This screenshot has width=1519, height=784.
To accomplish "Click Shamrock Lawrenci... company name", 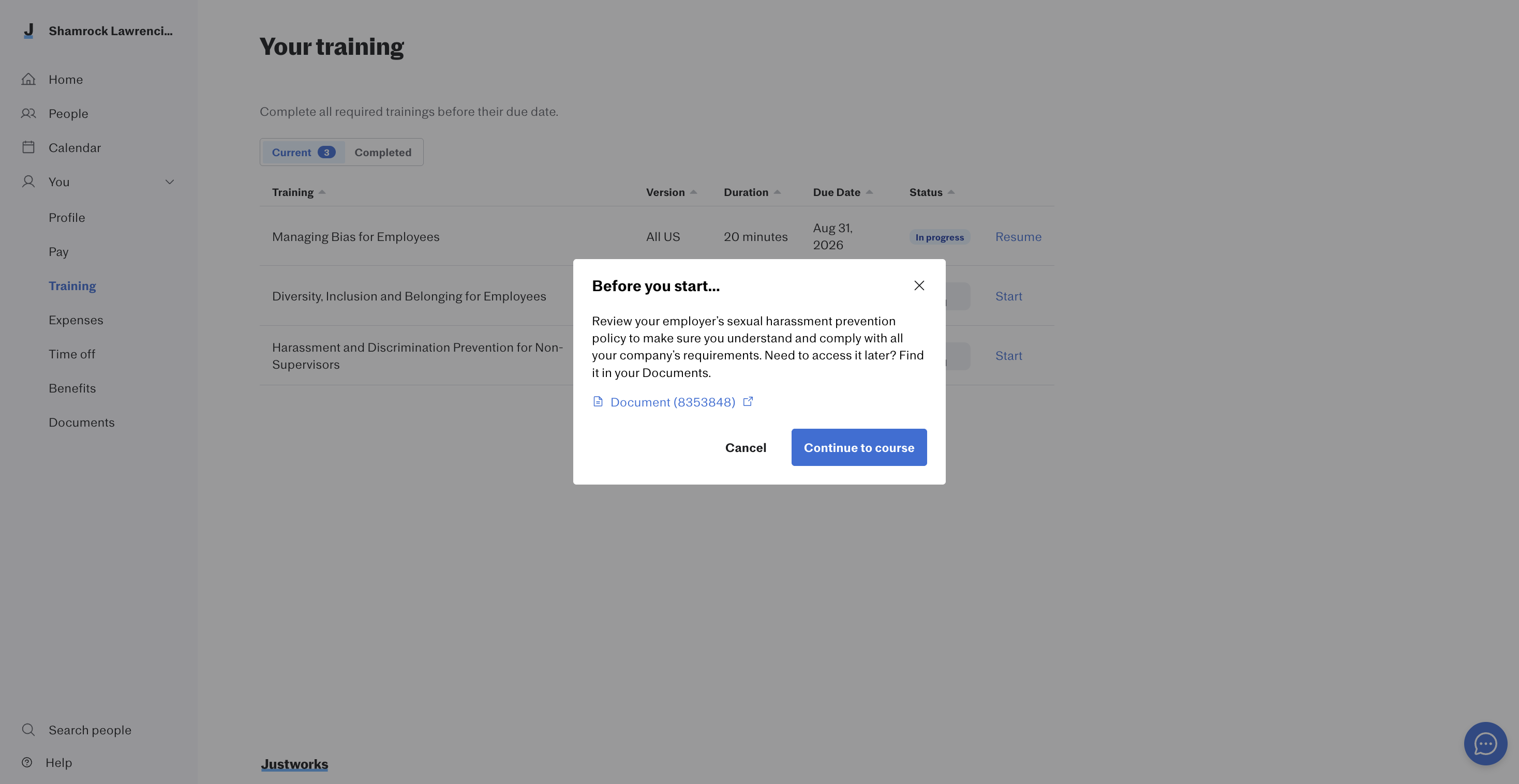I will (x=110, y=31).
